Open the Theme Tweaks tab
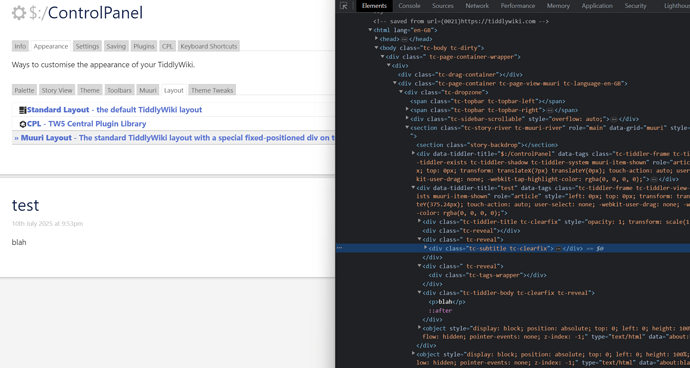This screenshot has height=368, width=690. point(212,90)
